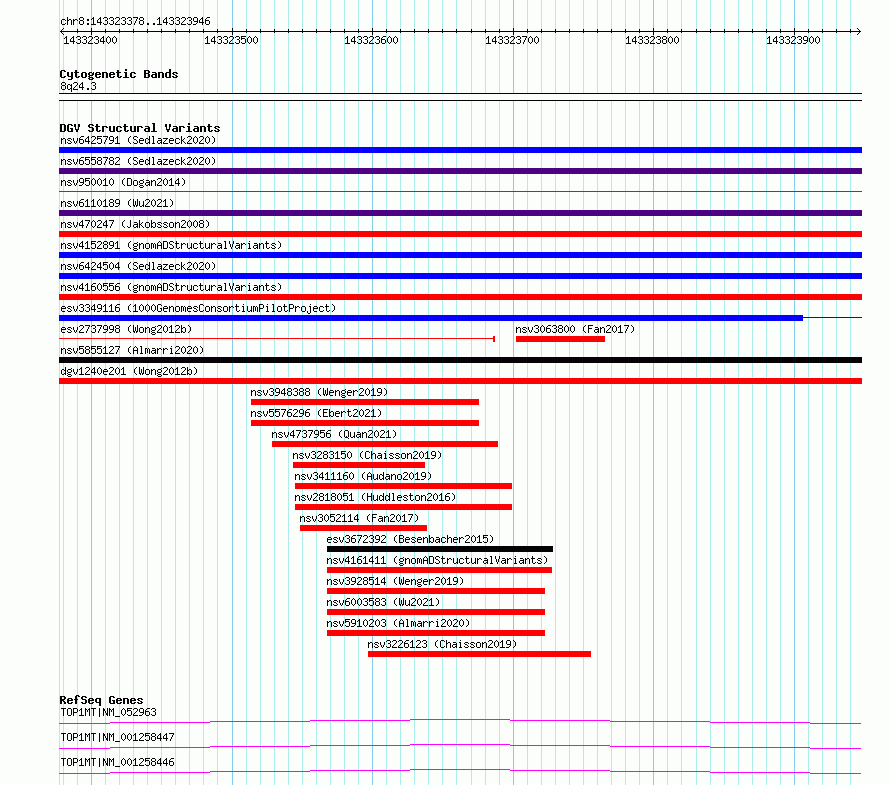Click the red bar under nsv6003583

pos(436,612)
